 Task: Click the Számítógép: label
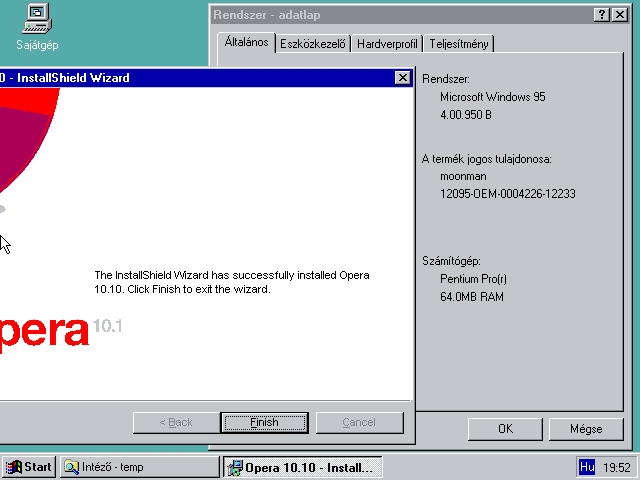(x=451, y=261)
